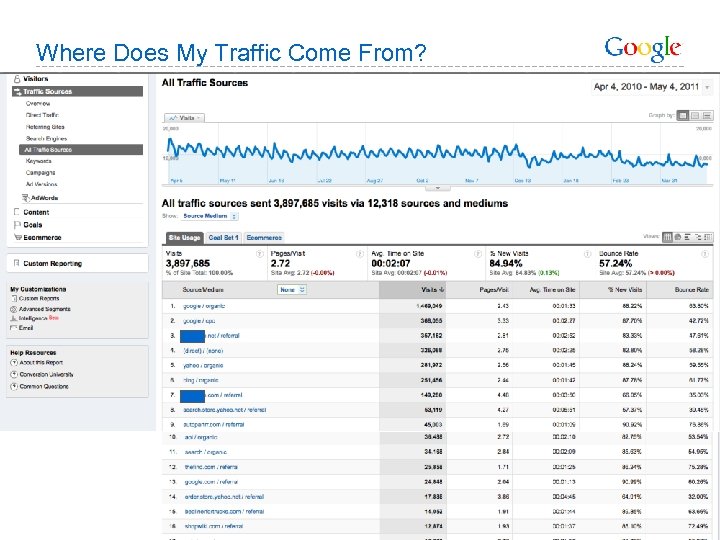720x540 pixels.
Task: Open Ad Versions in the sidebar
Action: (41, 184)
